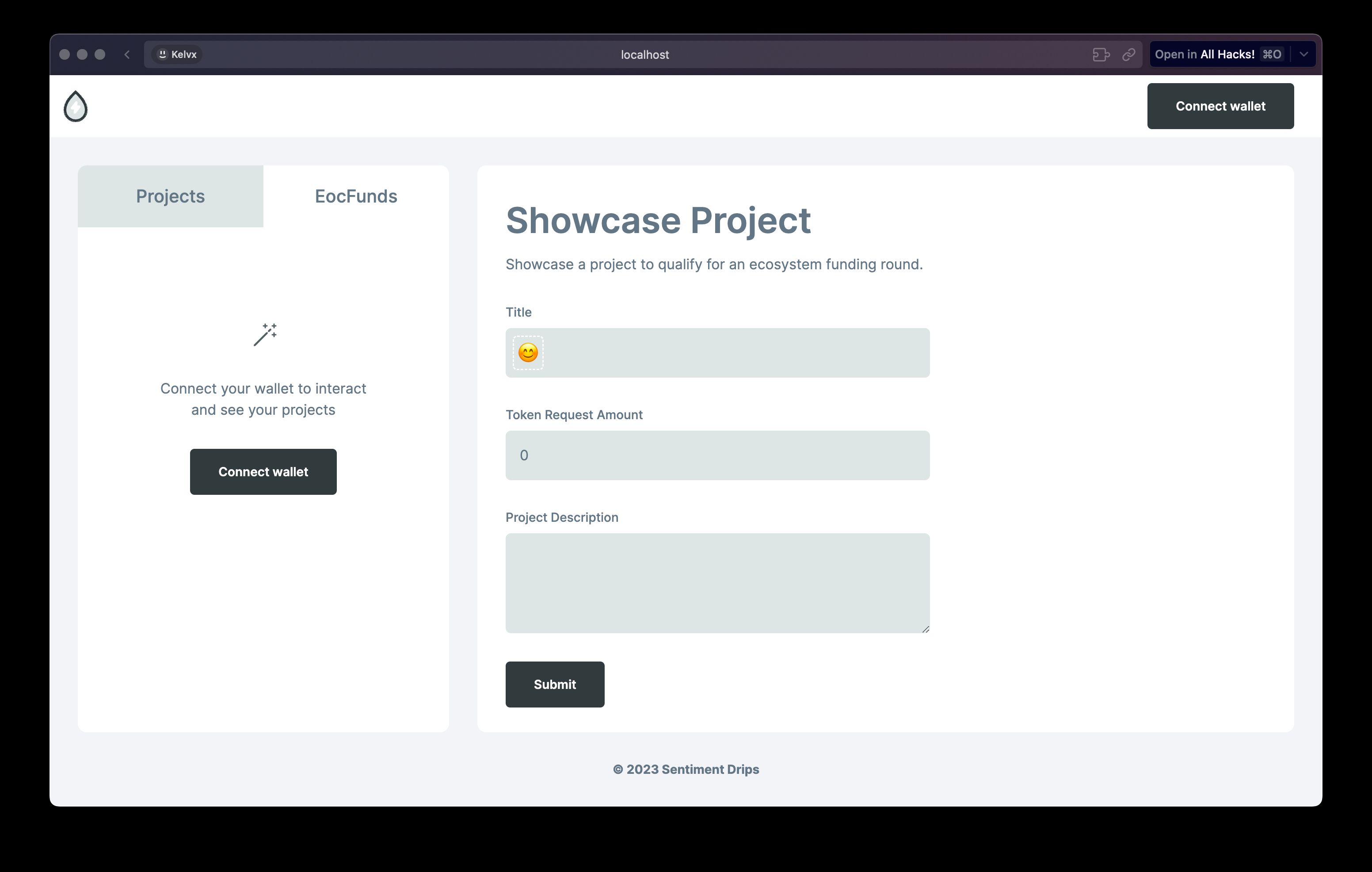The image size is (1372, 872).
Task: Click the magic wand icon
Action: click(265, 335)
